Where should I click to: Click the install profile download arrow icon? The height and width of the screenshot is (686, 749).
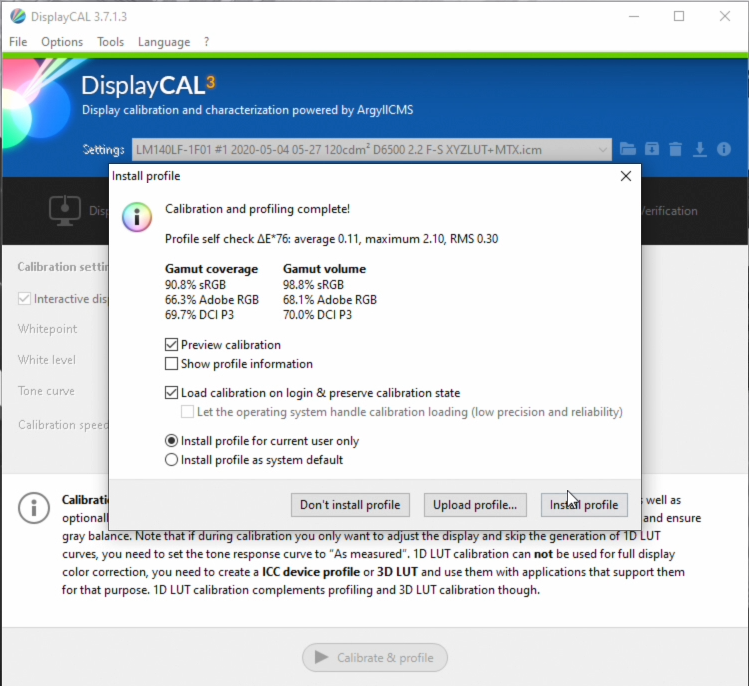point(700,150)
